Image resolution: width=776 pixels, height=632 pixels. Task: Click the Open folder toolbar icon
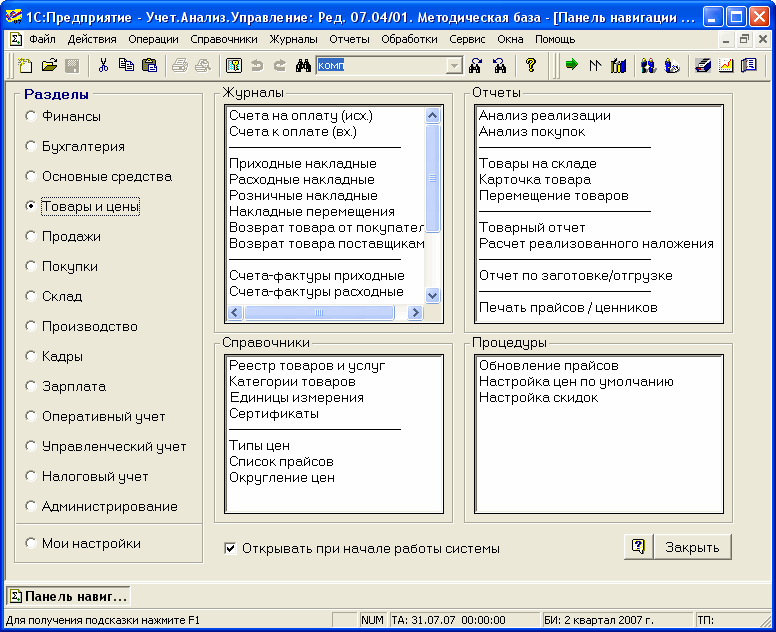coord(49,65)
